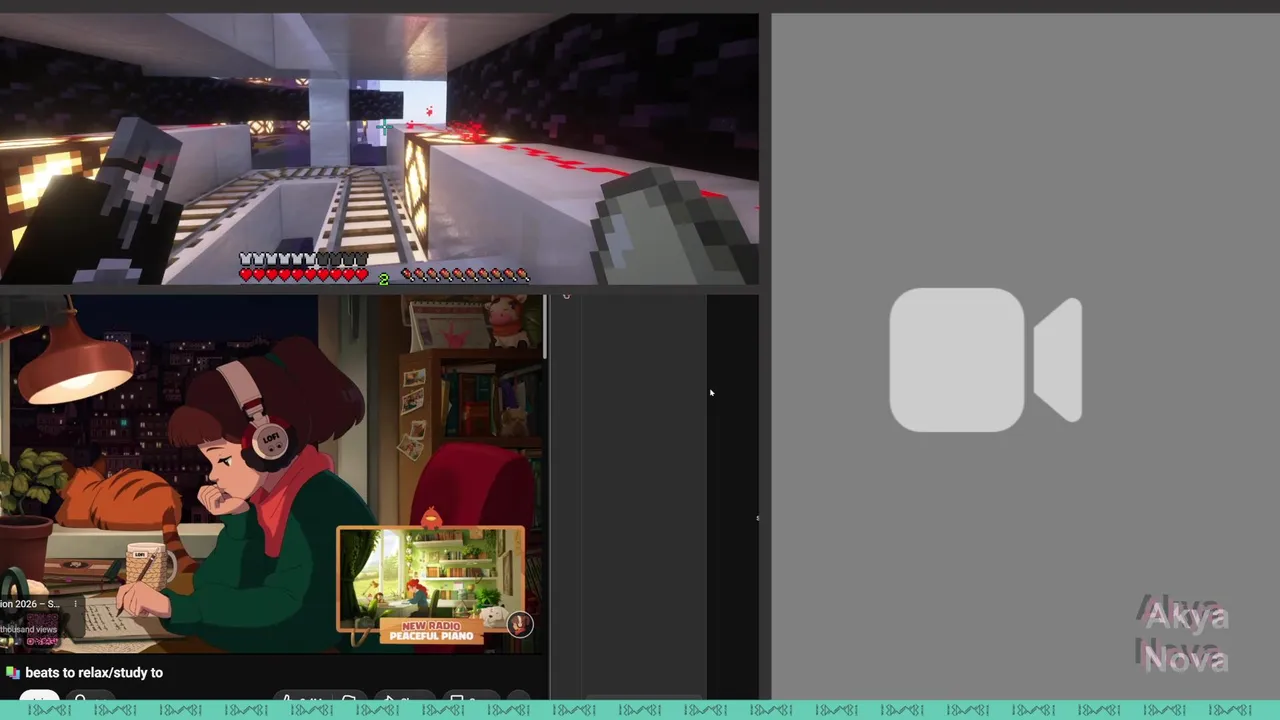Click the books emoji before the video title

[12, 673]
